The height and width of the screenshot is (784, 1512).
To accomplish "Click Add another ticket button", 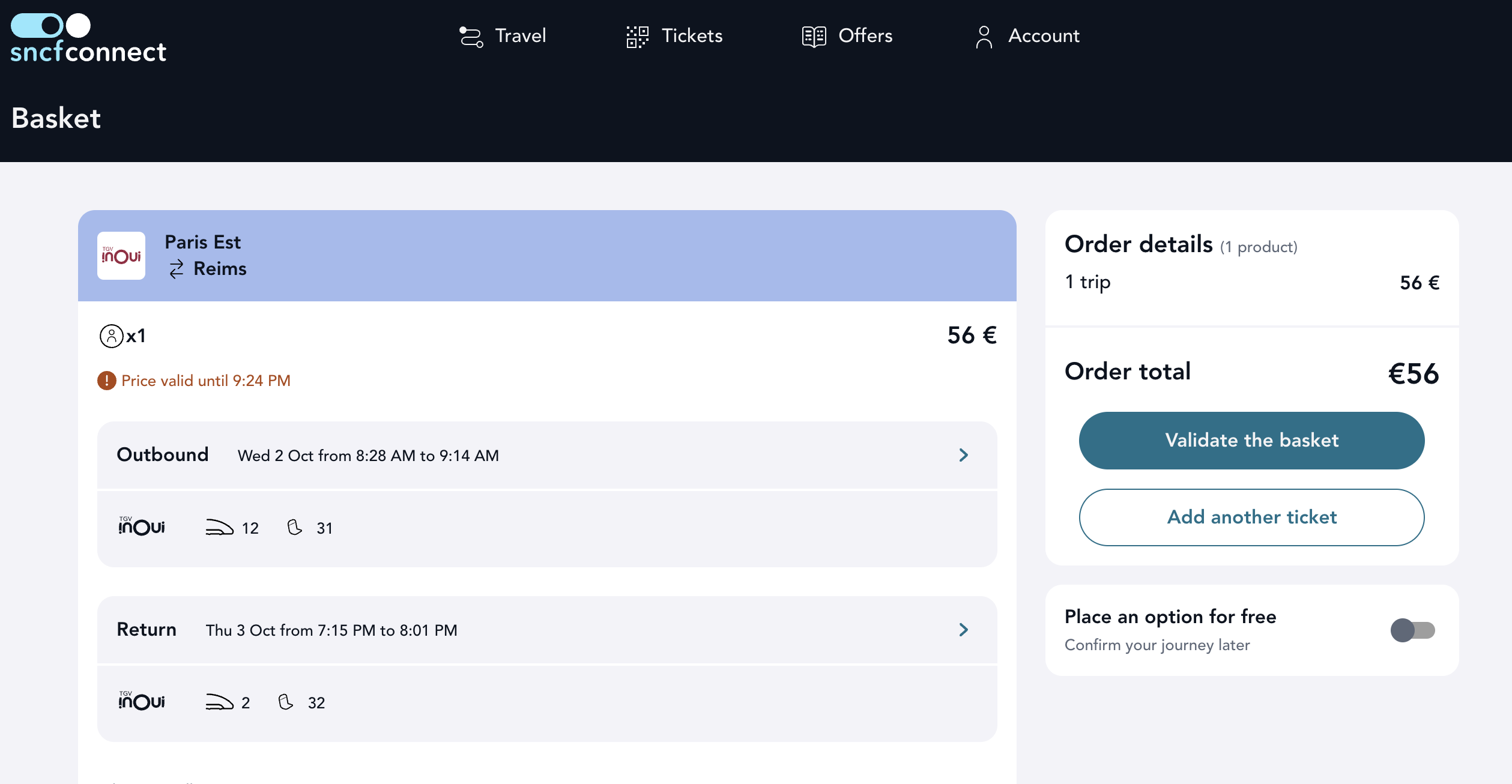I will click(x=1251, y=517).
